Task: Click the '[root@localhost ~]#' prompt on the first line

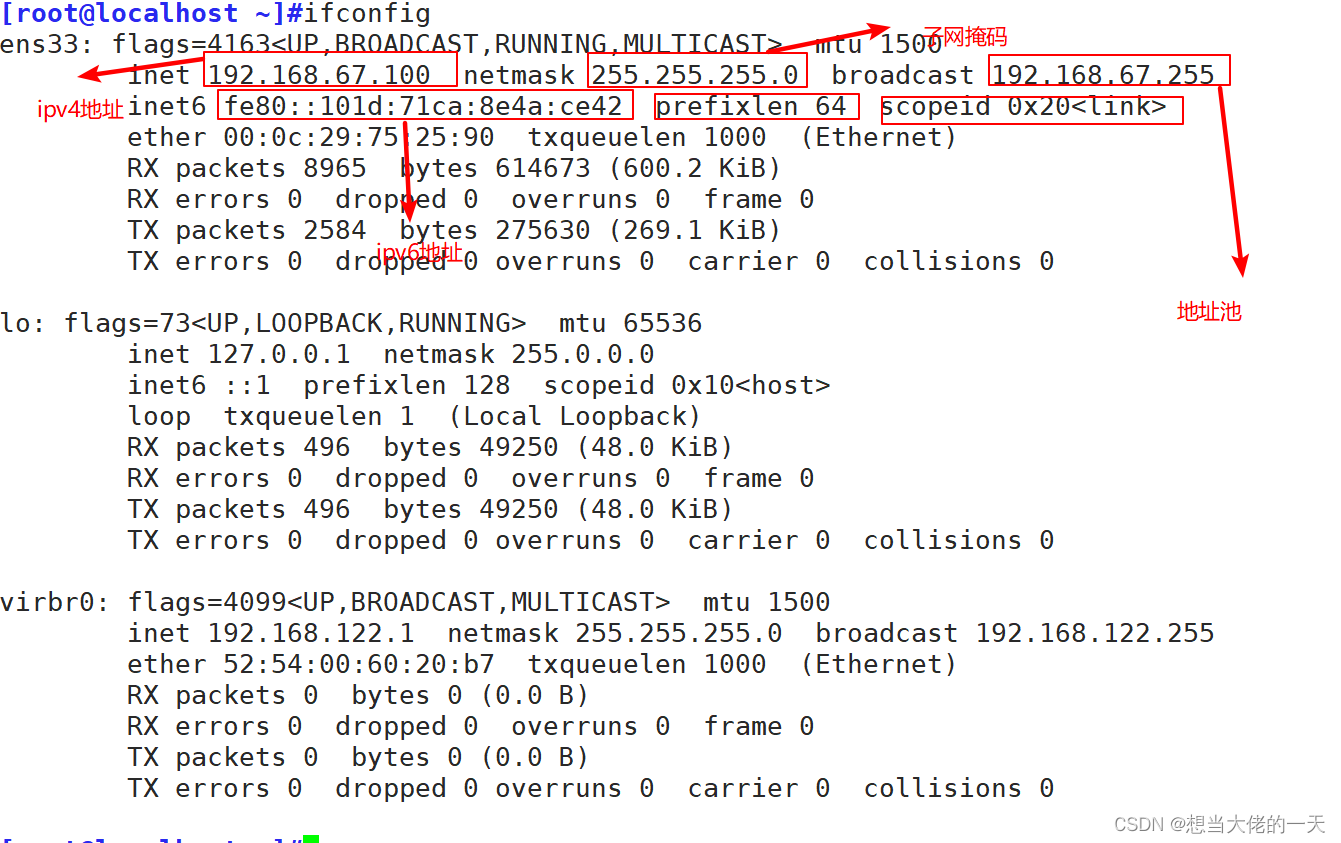Action: (151, 14)
